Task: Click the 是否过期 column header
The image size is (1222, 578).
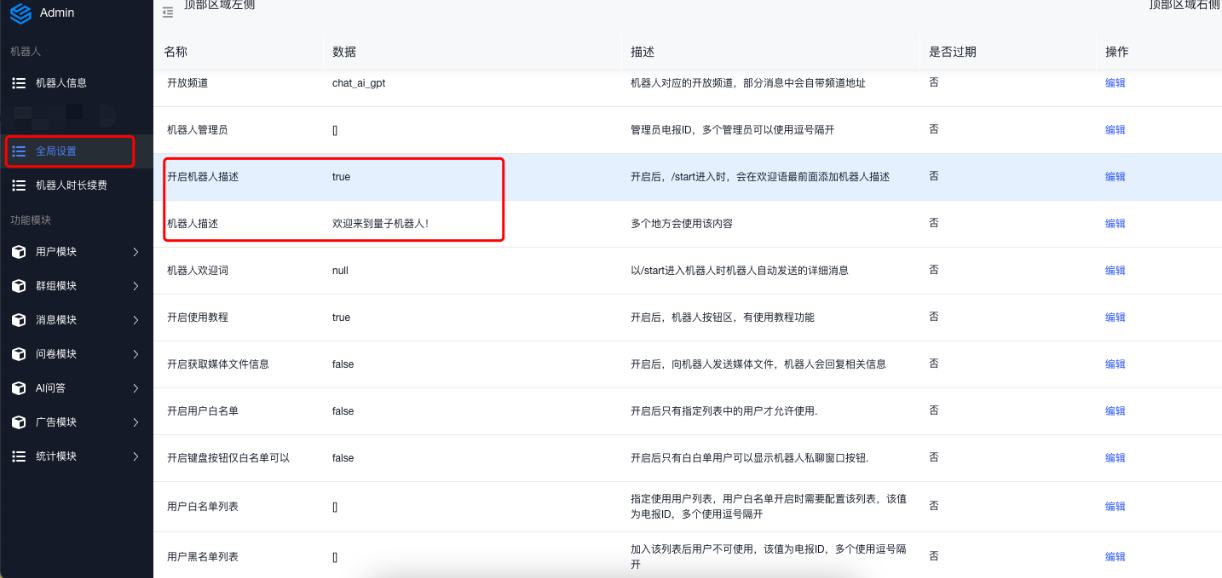Action: click(952, 51)
